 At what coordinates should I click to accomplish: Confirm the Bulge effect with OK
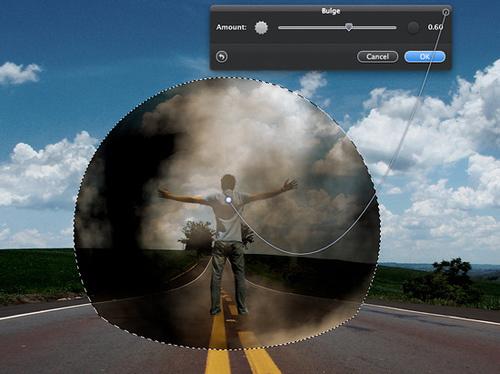tap(425, 57)
